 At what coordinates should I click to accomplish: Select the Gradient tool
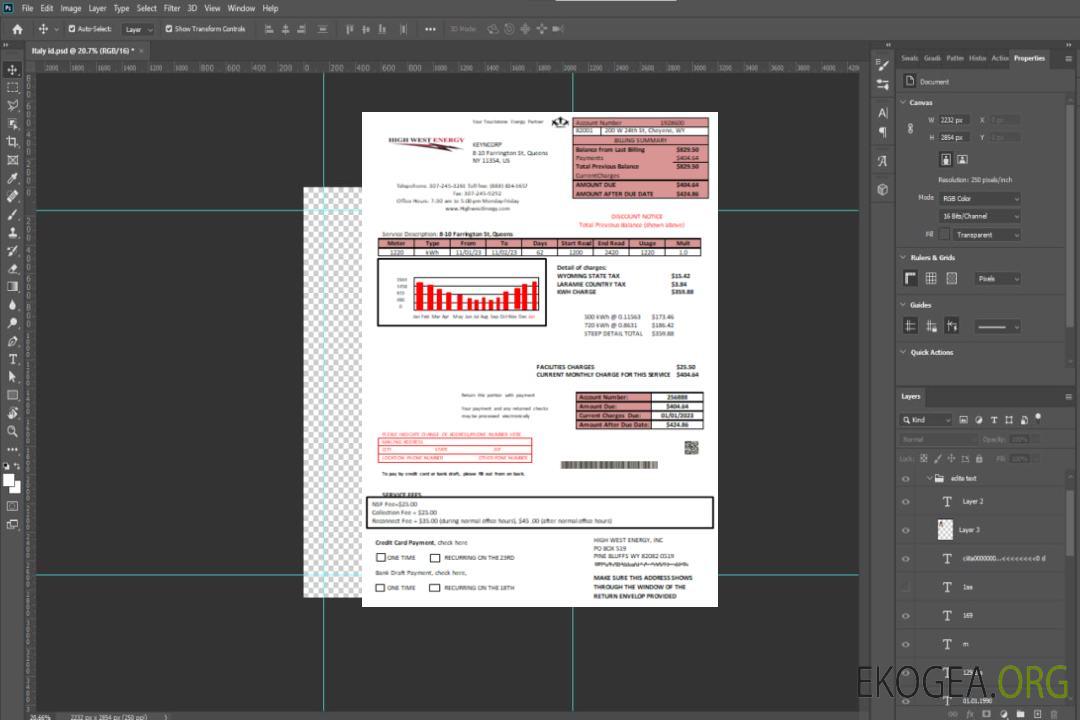(x=12, y=287)
